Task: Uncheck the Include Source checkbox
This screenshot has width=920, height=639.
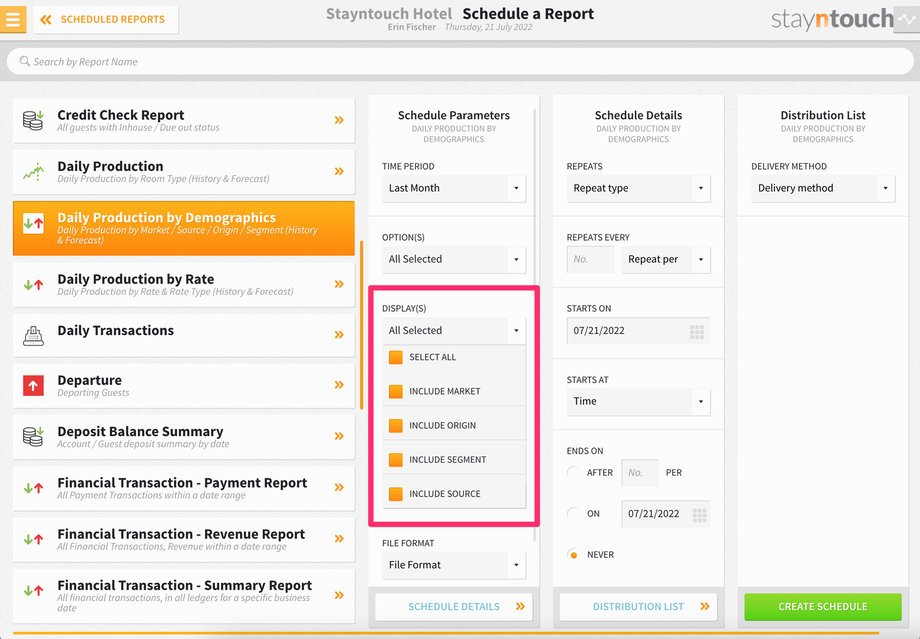Action: coord(396,494)
